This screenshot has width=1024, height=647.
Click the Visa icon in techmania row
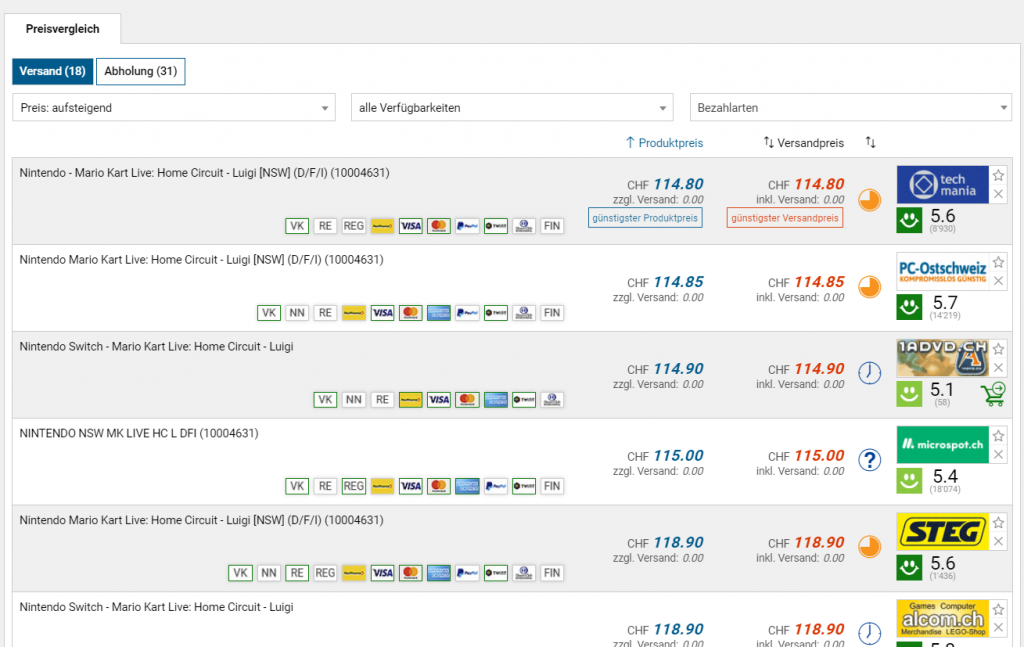coord(410,226)
